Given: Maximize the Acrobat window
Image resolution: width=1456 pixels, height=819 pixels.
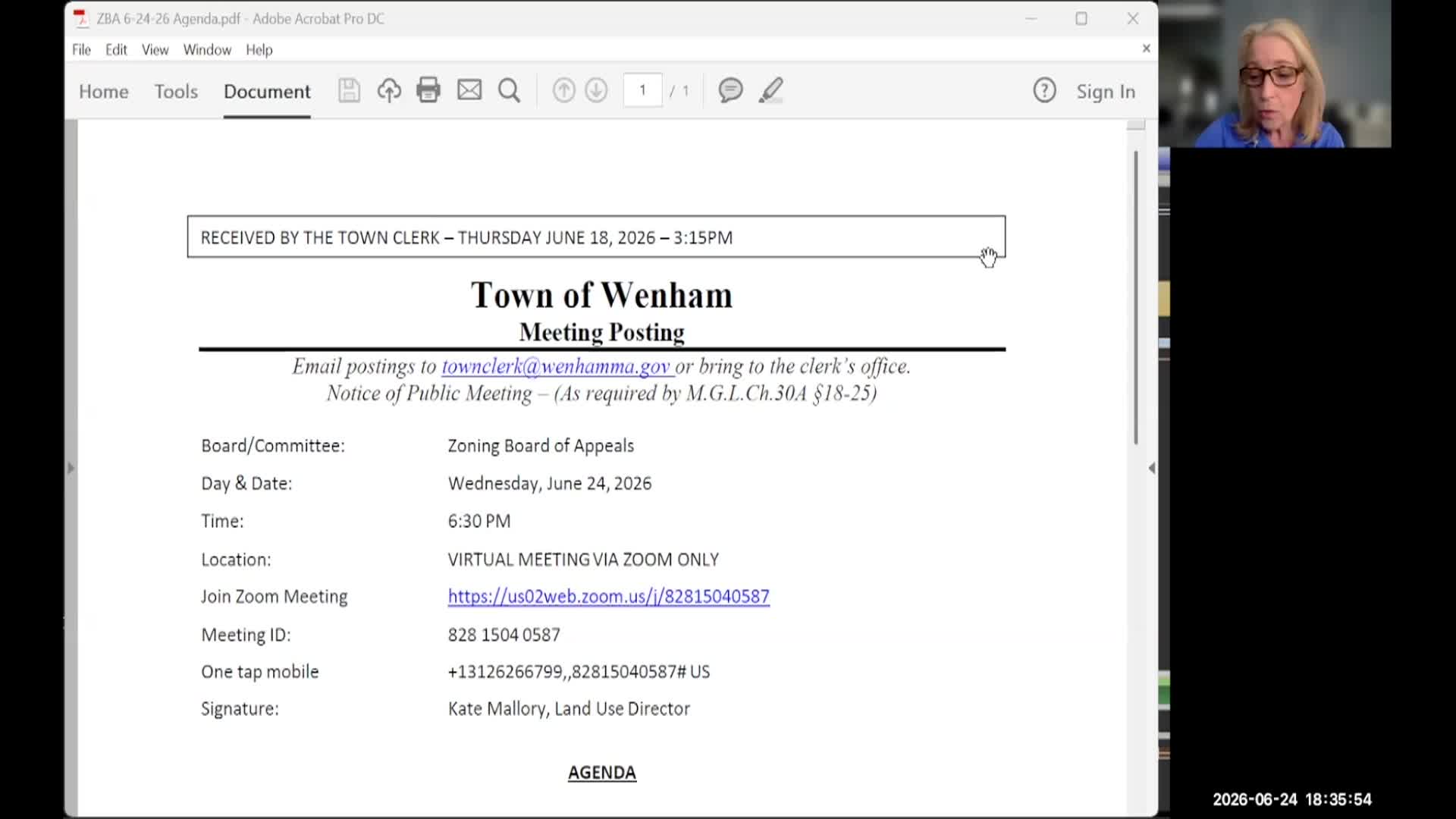Looking at the screenshot, I should [1081, 18].
